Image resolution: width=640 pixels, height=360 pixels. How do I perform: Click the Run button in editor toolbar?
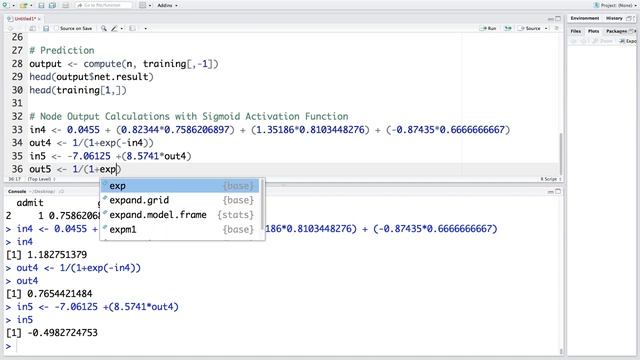tap(488, 28)
